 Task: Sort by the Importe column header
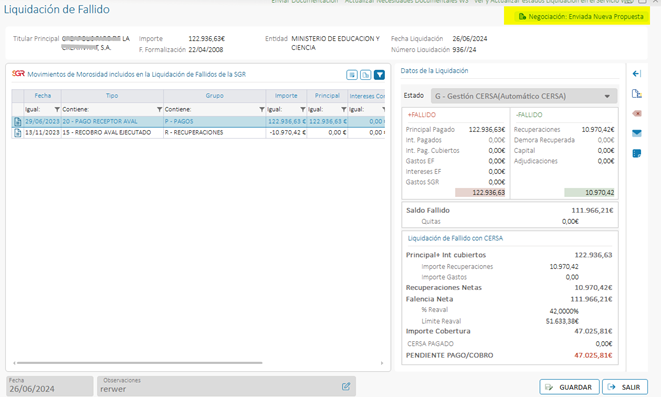coord(286,96)
